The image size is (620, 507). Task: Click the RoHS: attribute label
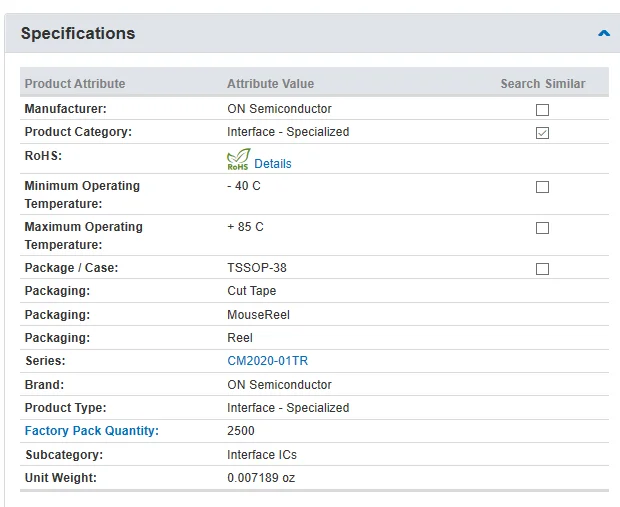tap(43, 156)
